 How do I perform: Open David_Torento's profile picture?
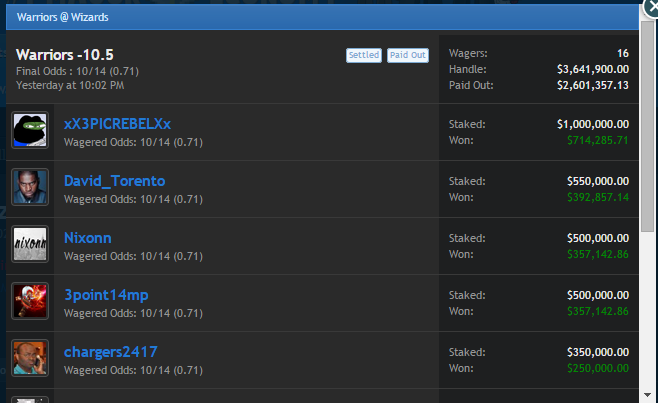click(x=30, y=187)
